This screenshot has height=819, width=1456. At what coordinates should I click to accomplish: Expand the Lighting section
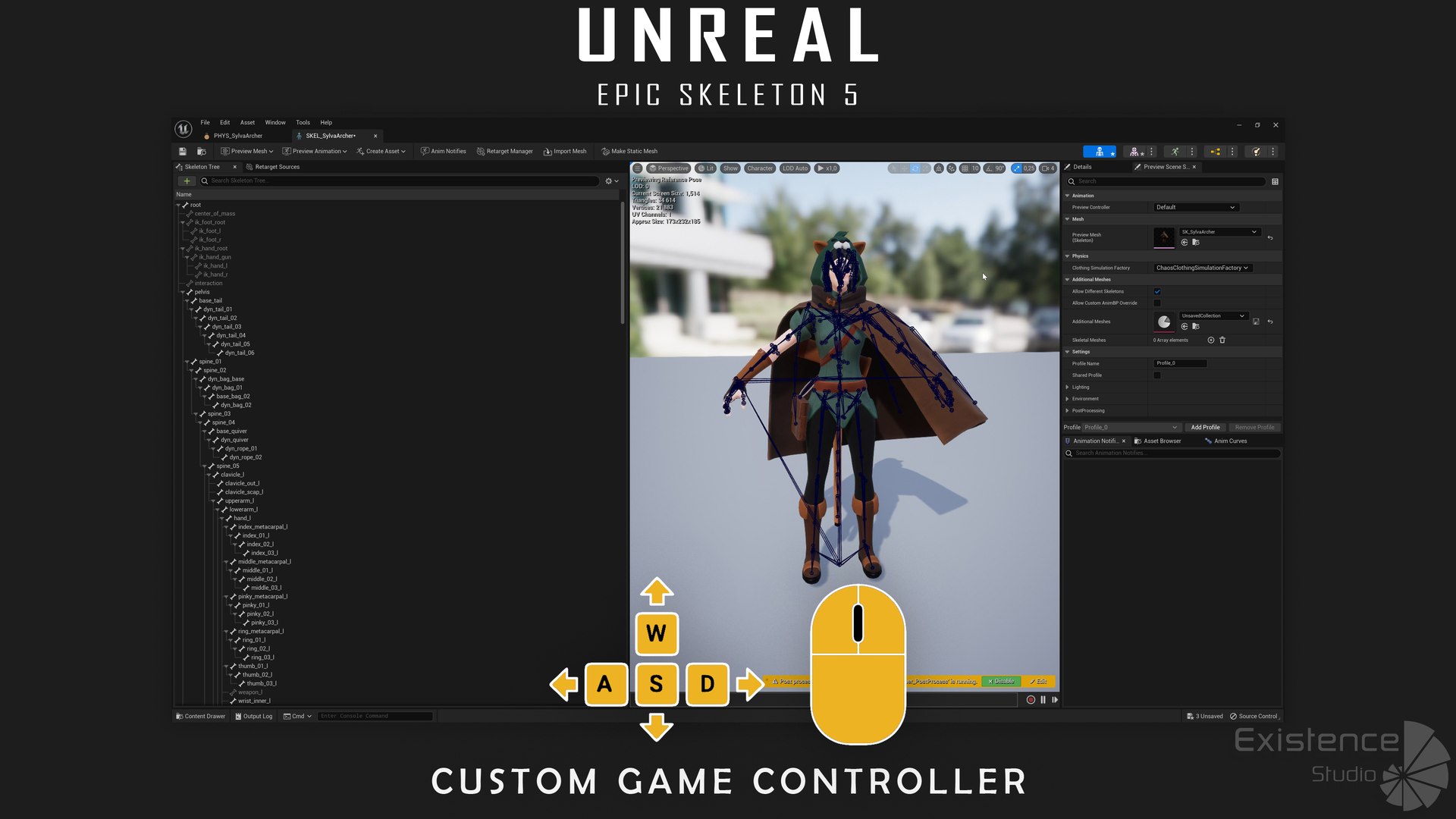click(1068, 388)
